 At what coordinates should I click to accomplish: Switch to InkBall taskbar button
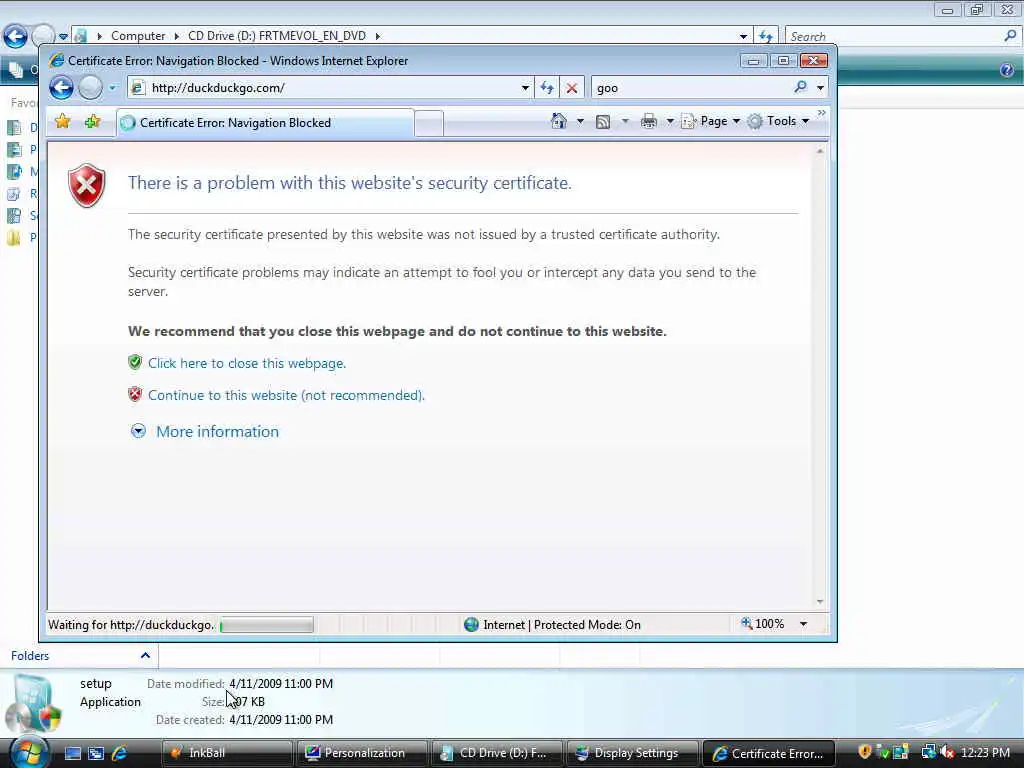227,753
